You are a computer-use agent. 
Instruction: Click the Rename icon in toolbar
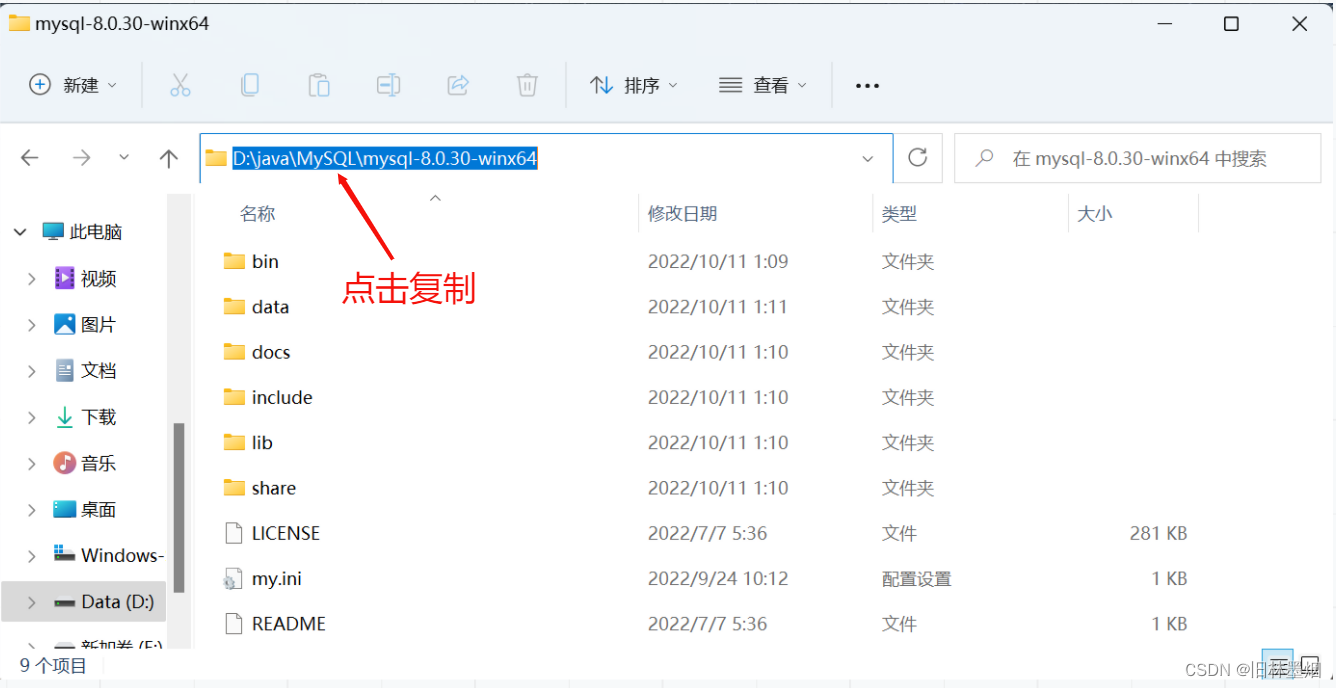click(x=388, y=85)
